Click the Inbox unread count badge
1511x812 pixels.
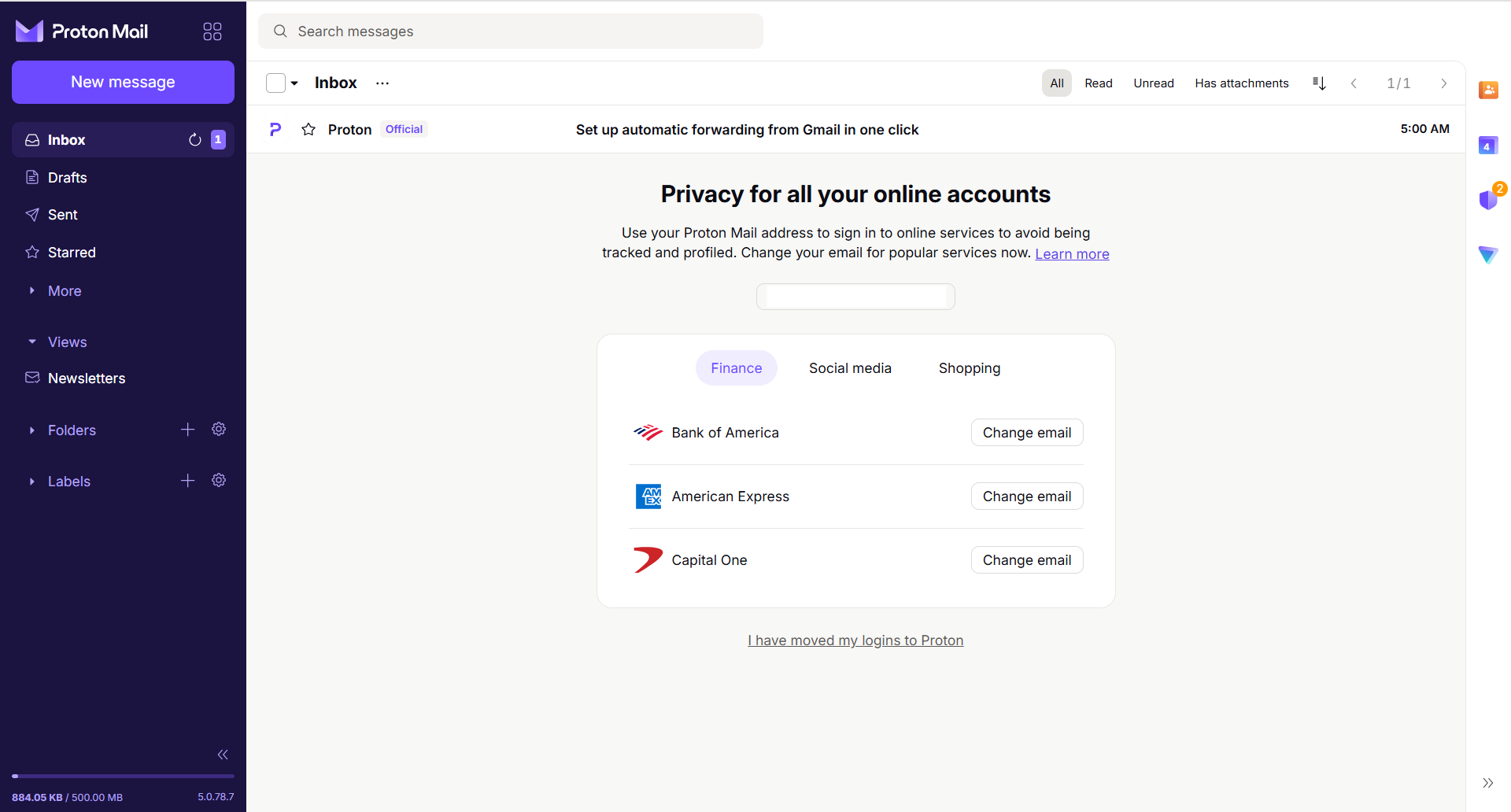(218, 140)
